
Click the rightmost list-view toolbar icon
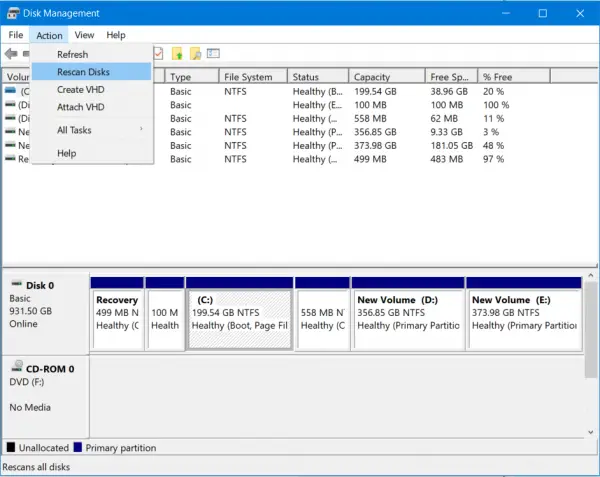[213, 53]
